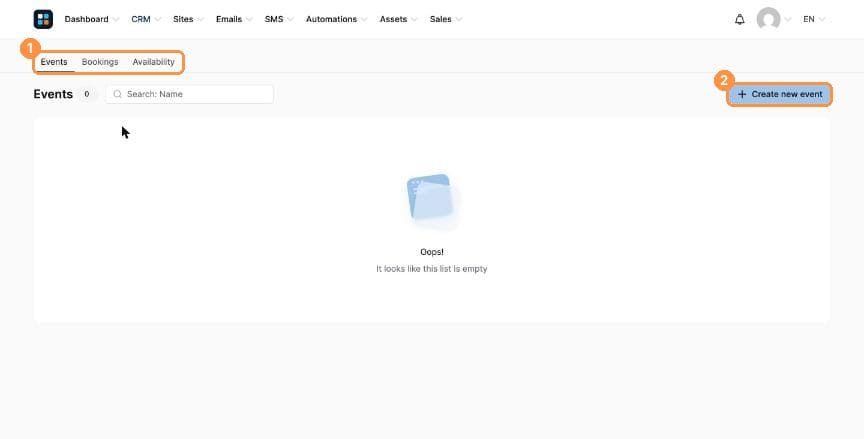
Task: Open the EN language selector
Action: (814, 19)
